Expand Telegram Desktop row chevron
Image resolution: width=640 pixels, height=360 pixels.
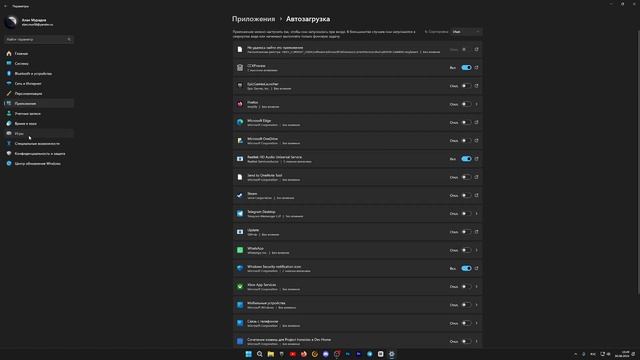pyautogui.click(x=476, y=213)
